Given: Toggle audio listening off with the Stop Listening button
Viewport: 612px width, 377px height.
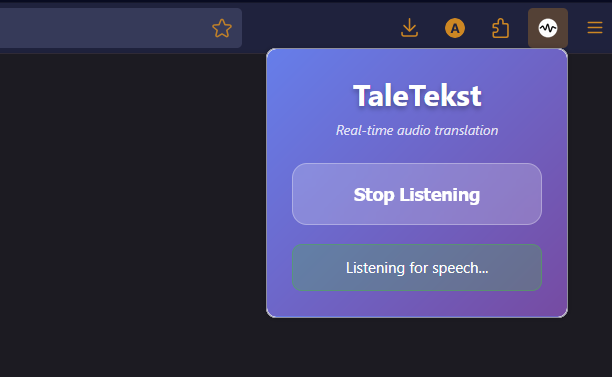Looking at the screenshot, I should [x=417, y=194].
